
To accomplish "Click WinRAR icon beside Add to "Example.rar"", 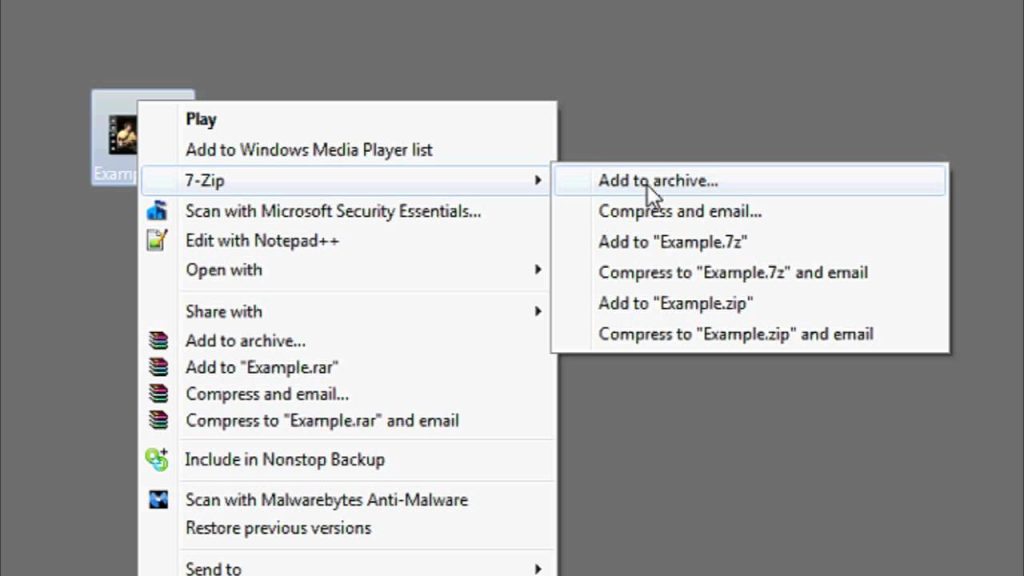I will [158, 367].
